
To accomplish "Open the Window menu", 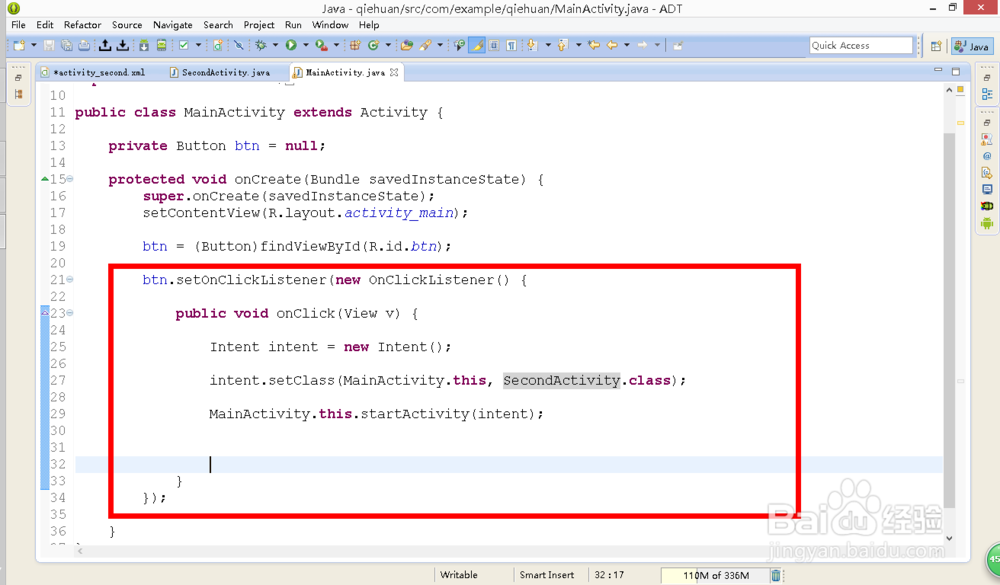I will [330, 25].
